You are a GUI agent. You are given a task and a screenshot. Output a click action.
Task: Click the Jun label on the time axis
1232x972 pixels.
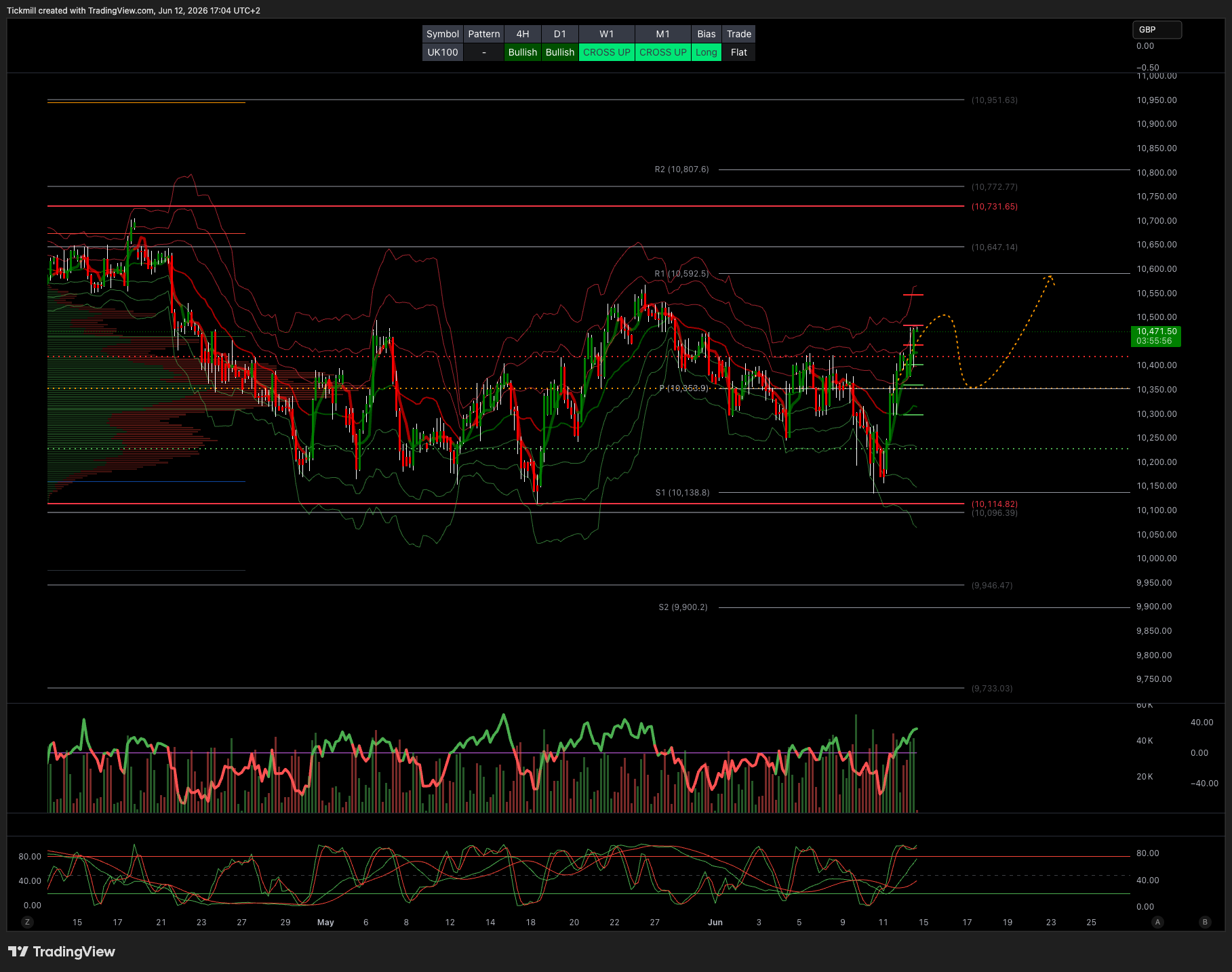pos(715,922)
